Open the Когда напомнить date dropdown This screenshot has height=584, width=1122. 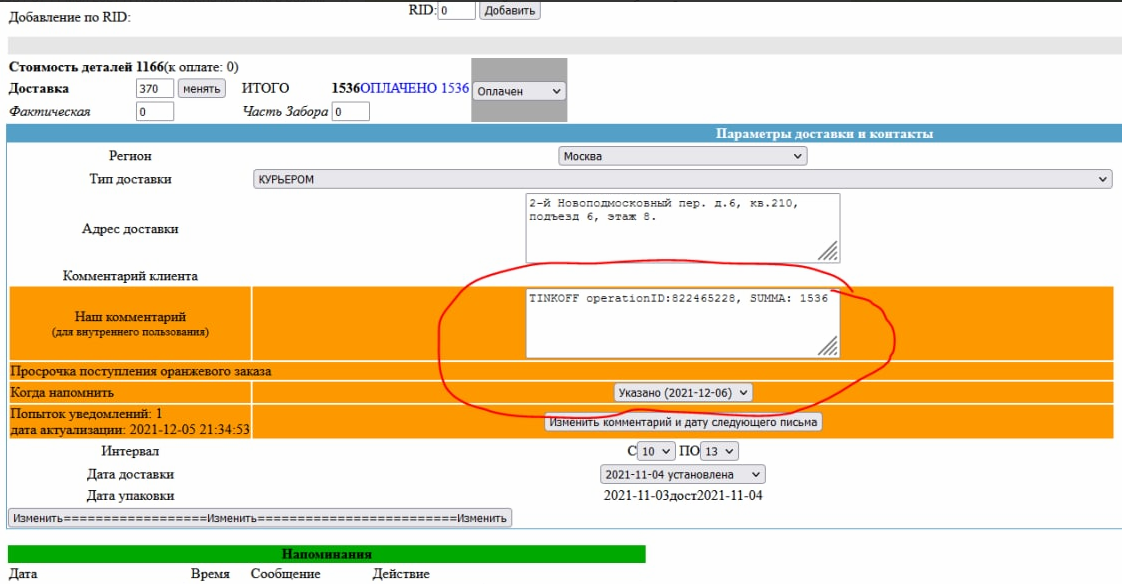[x=682, y=393]
